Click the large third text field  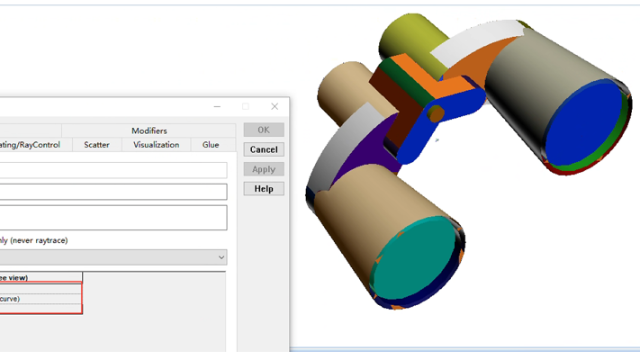[x=113, y=218]
